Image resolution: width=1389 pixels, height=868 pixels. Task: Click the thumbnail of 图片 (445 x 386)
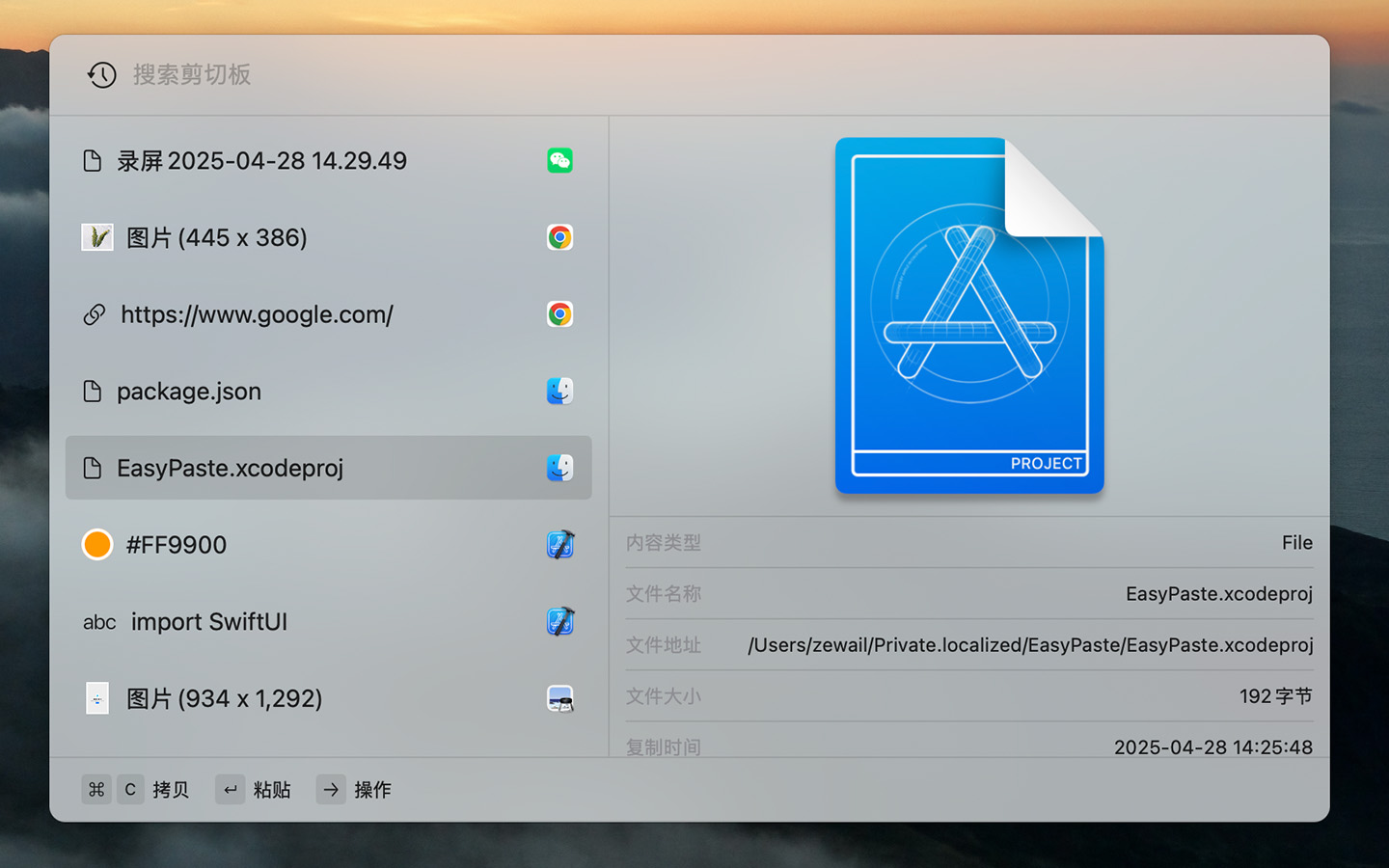[97, 237]
